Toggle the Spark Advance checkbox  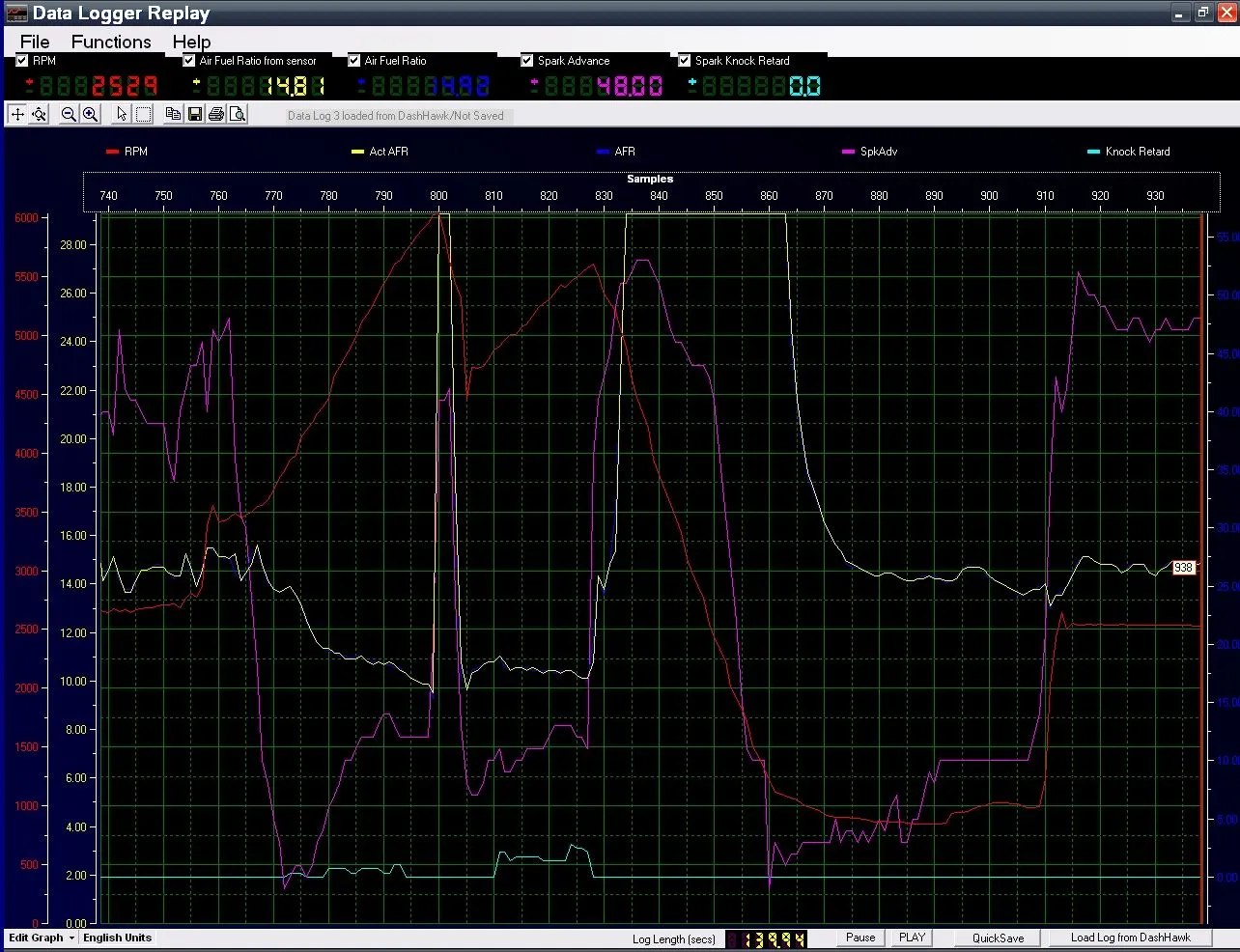527,60
